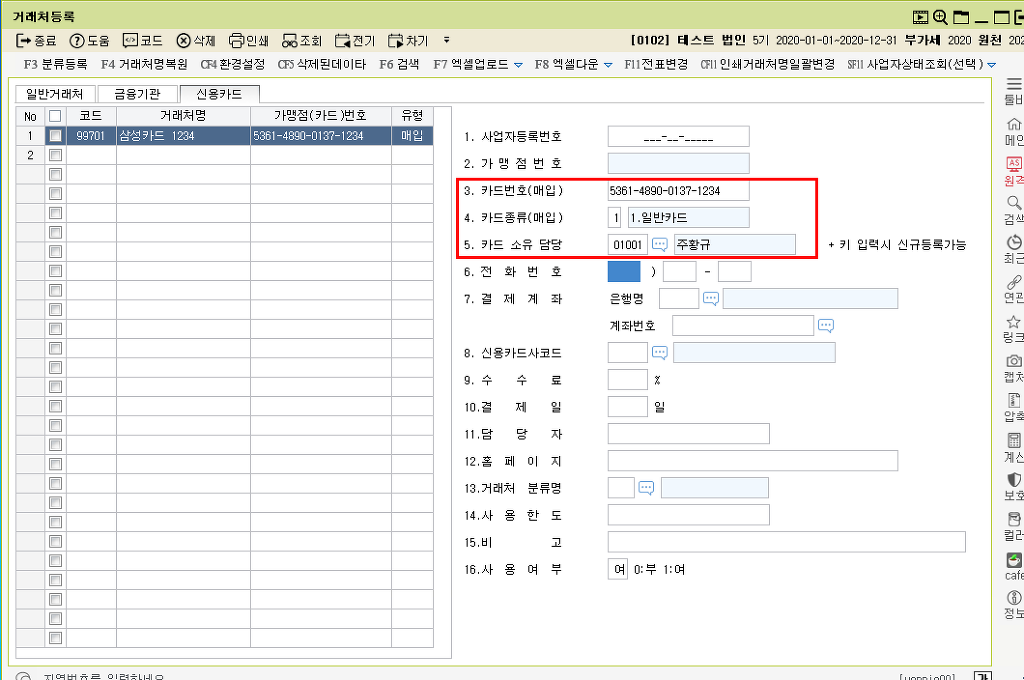Open the toolbar overflow arrow after 차기

(447, 40)
